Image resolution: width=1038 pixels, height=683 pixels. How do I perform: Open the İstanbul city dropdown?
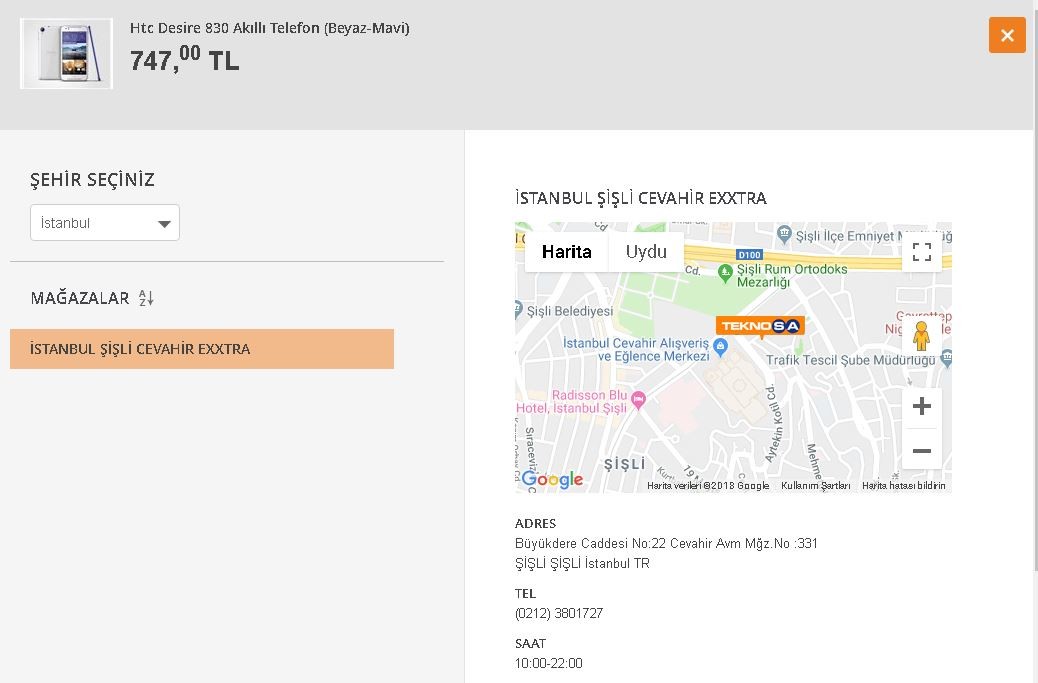(x=105, y=223)
